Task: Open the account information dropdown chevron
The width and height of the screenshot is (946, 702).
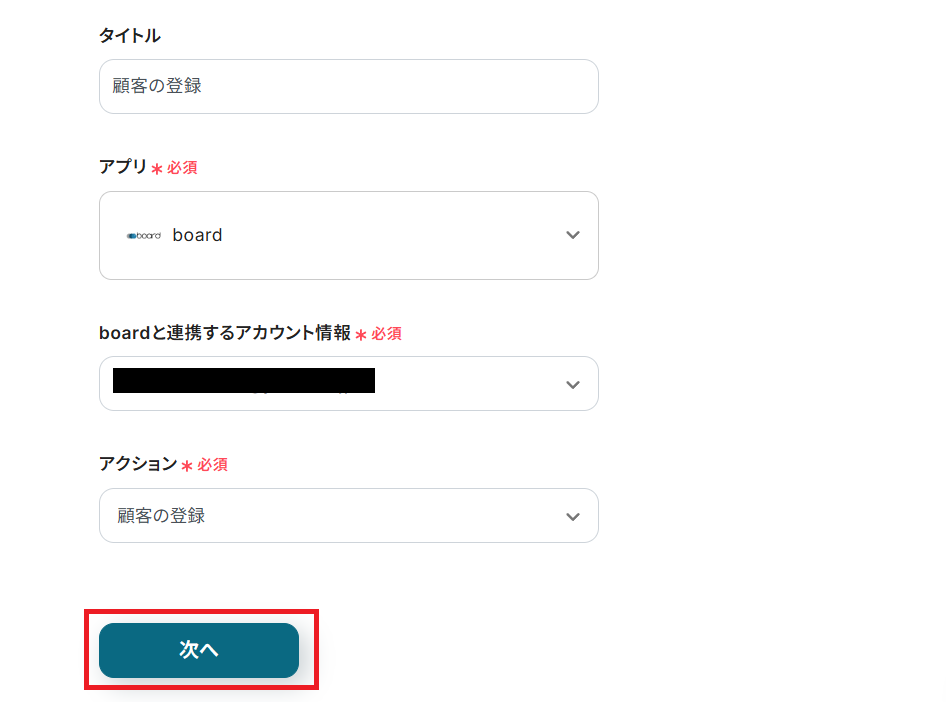Action: (x=573, y=385)
